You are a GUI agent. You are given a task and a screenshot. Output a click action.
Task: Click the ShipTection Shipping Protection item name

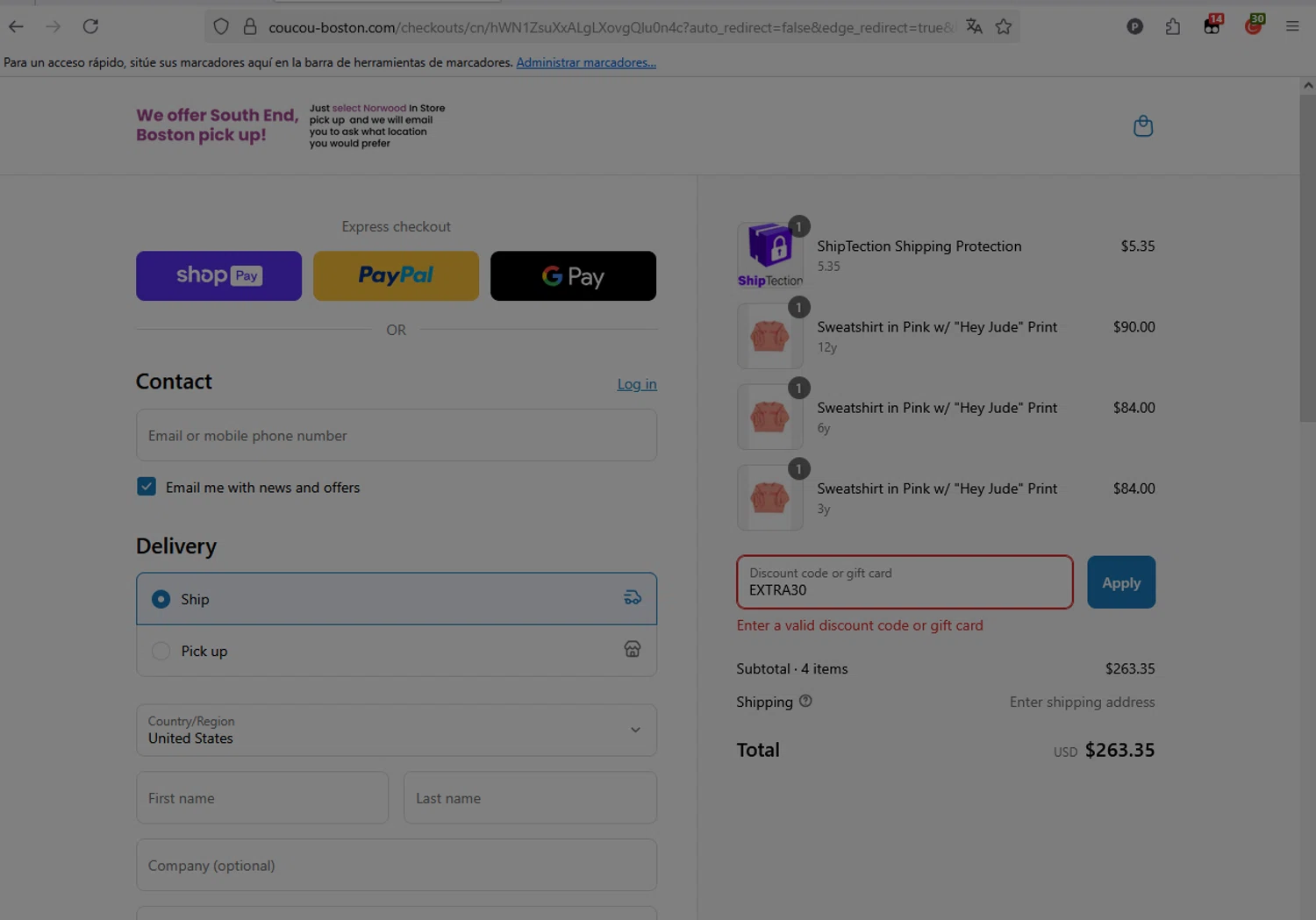click(x=919, y=246)
